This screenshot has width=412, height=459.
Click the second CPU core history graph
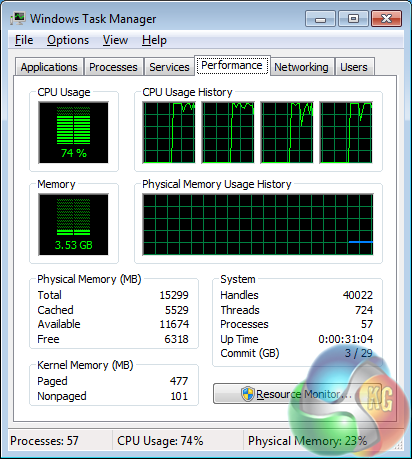tap(228, 132)
